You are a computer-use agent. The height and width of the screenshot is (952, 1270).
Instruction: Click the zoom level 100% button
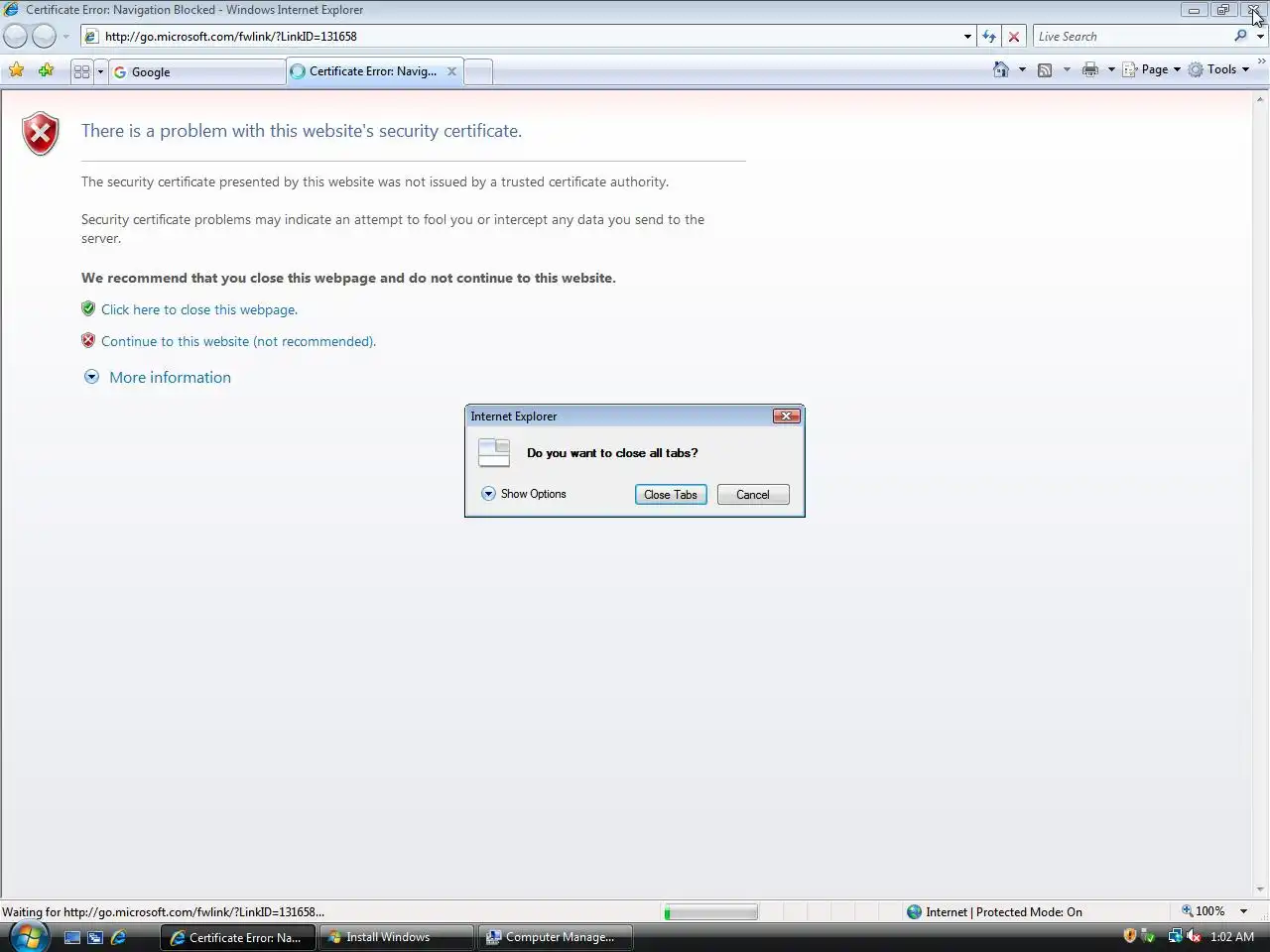click(1203, 911)
